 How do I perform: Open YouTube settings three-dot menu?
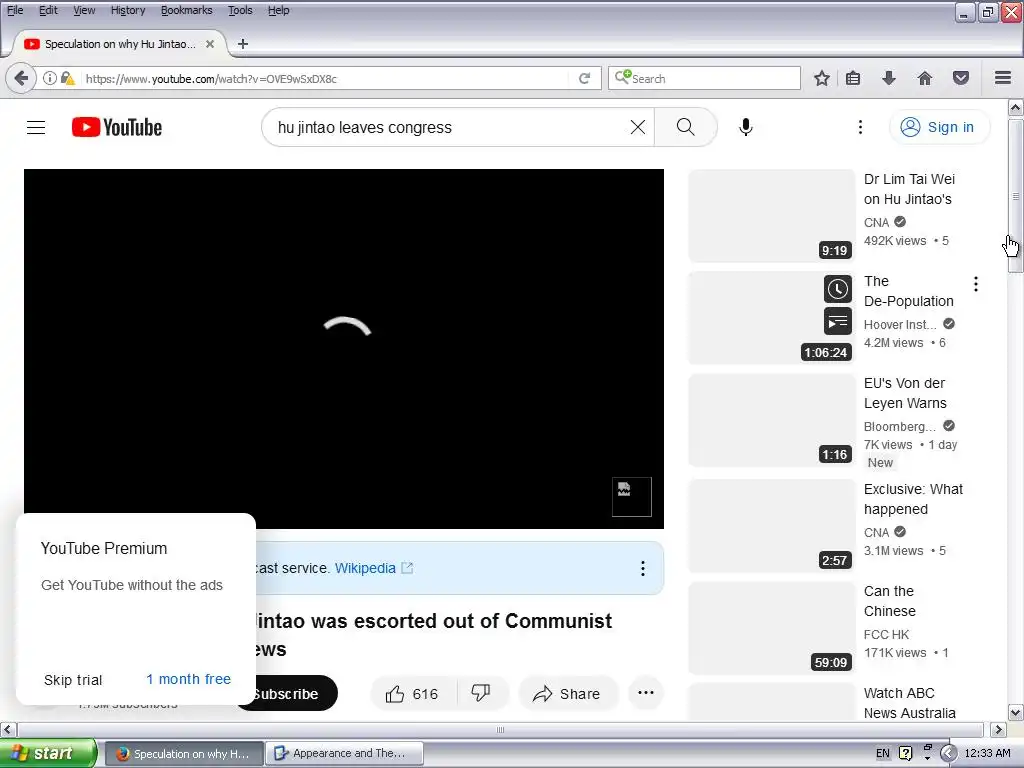click(x=860, y=127)
